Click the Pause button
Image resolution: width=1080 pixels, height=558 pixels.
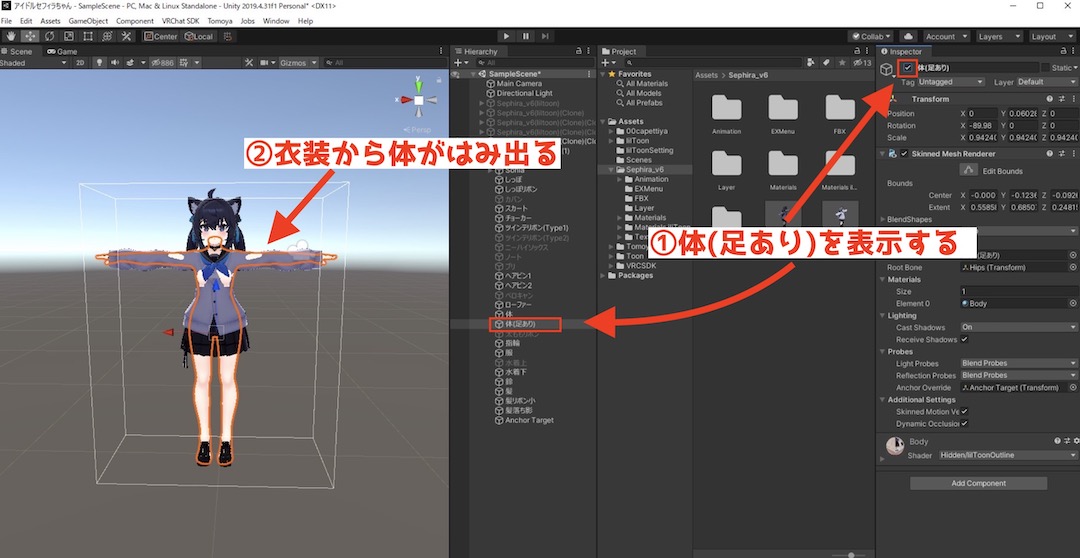point(526,37)
